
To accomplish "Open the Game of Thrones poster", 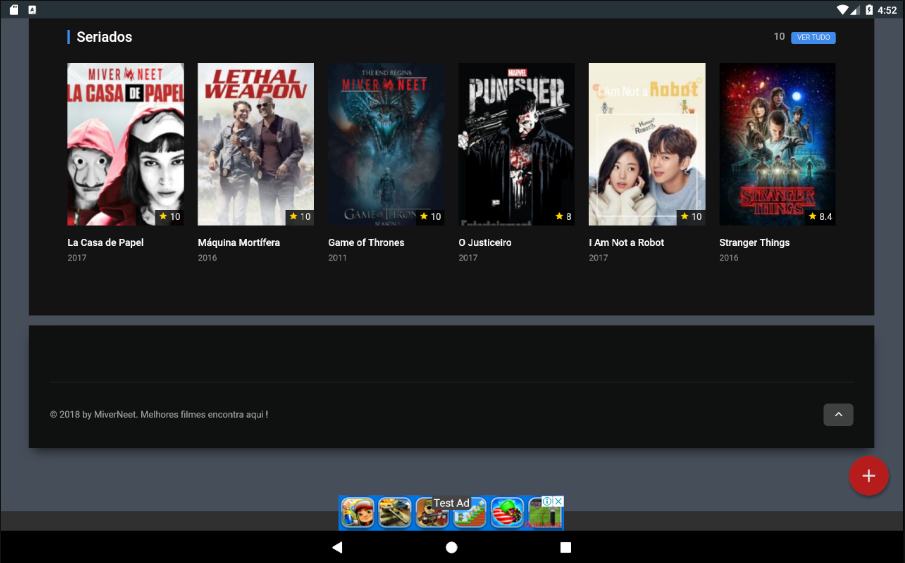I will (386, 144).
